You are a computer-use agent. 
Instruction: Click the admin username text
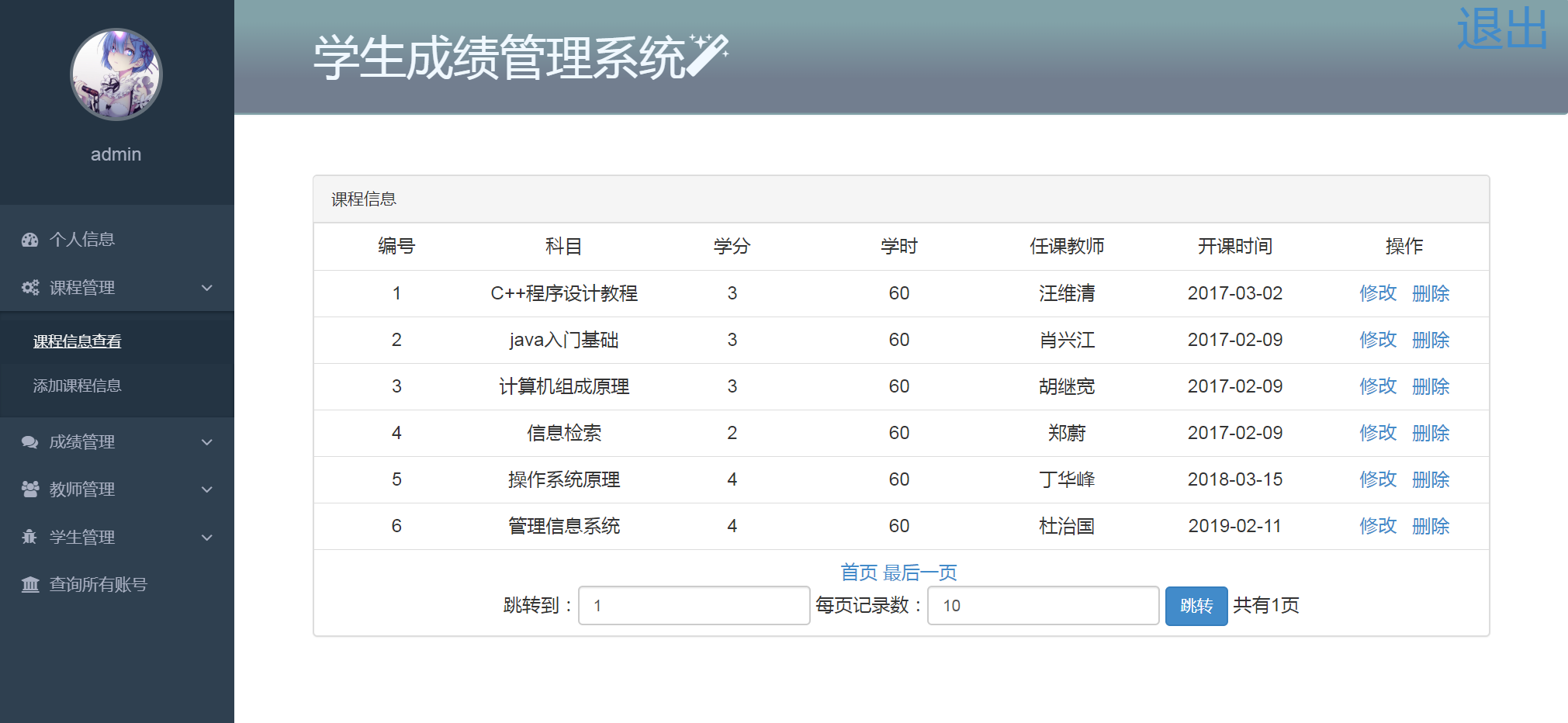(116, 154)
